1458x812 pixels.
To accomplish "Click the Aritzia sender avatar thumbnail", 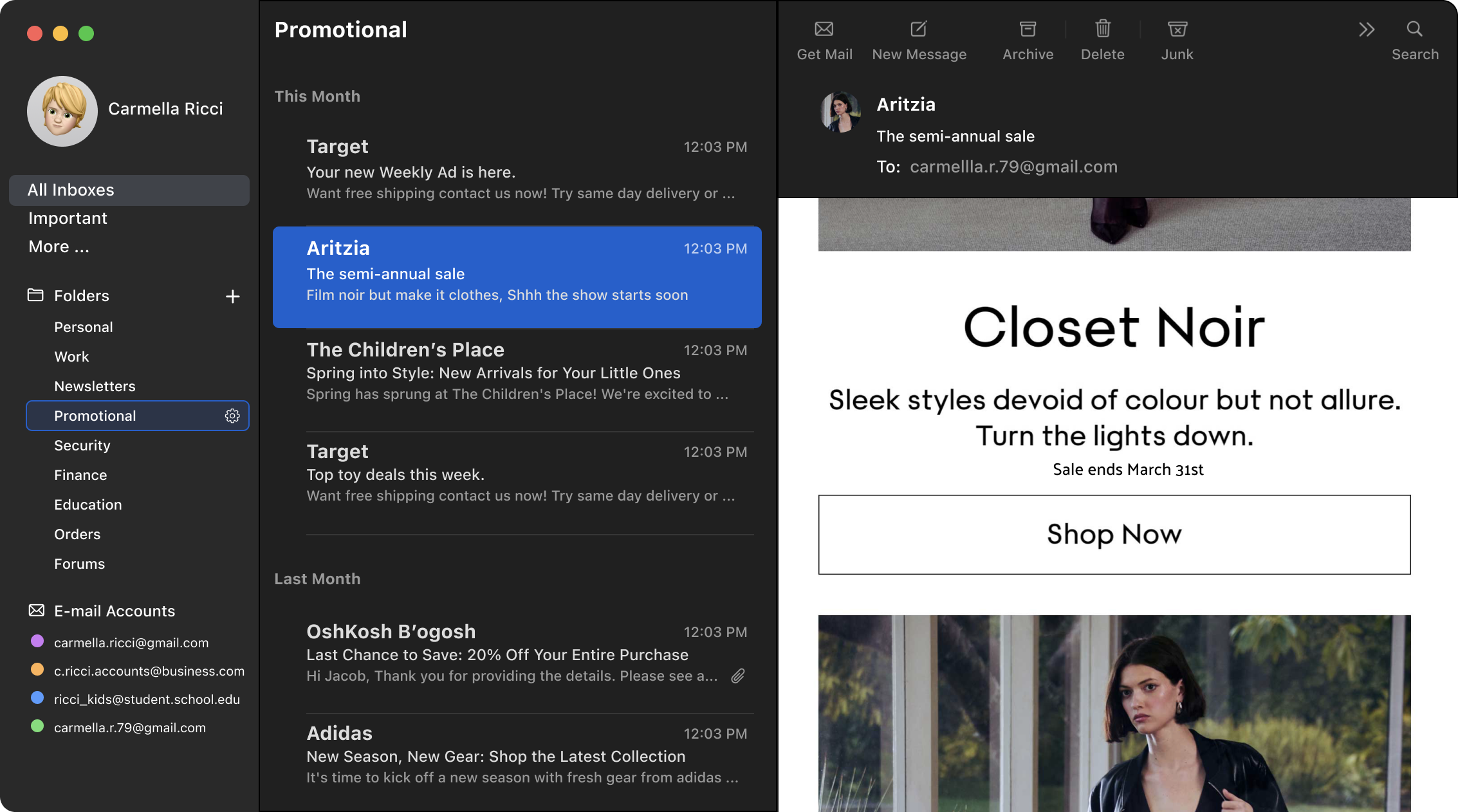I will 840,112.
